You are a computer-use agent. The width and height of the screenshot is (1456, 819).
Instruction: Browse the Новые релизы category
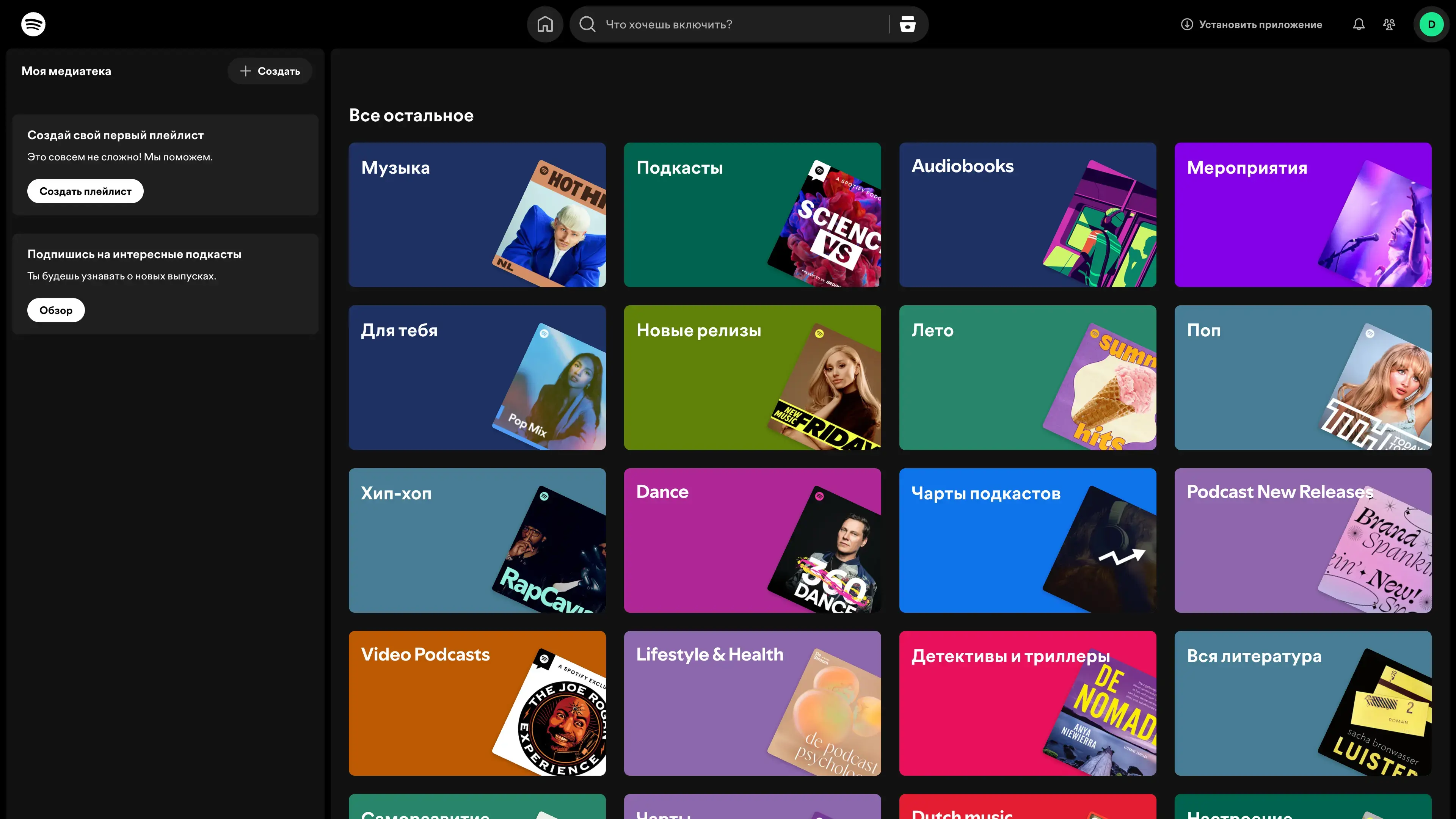(x=752, y=378)
